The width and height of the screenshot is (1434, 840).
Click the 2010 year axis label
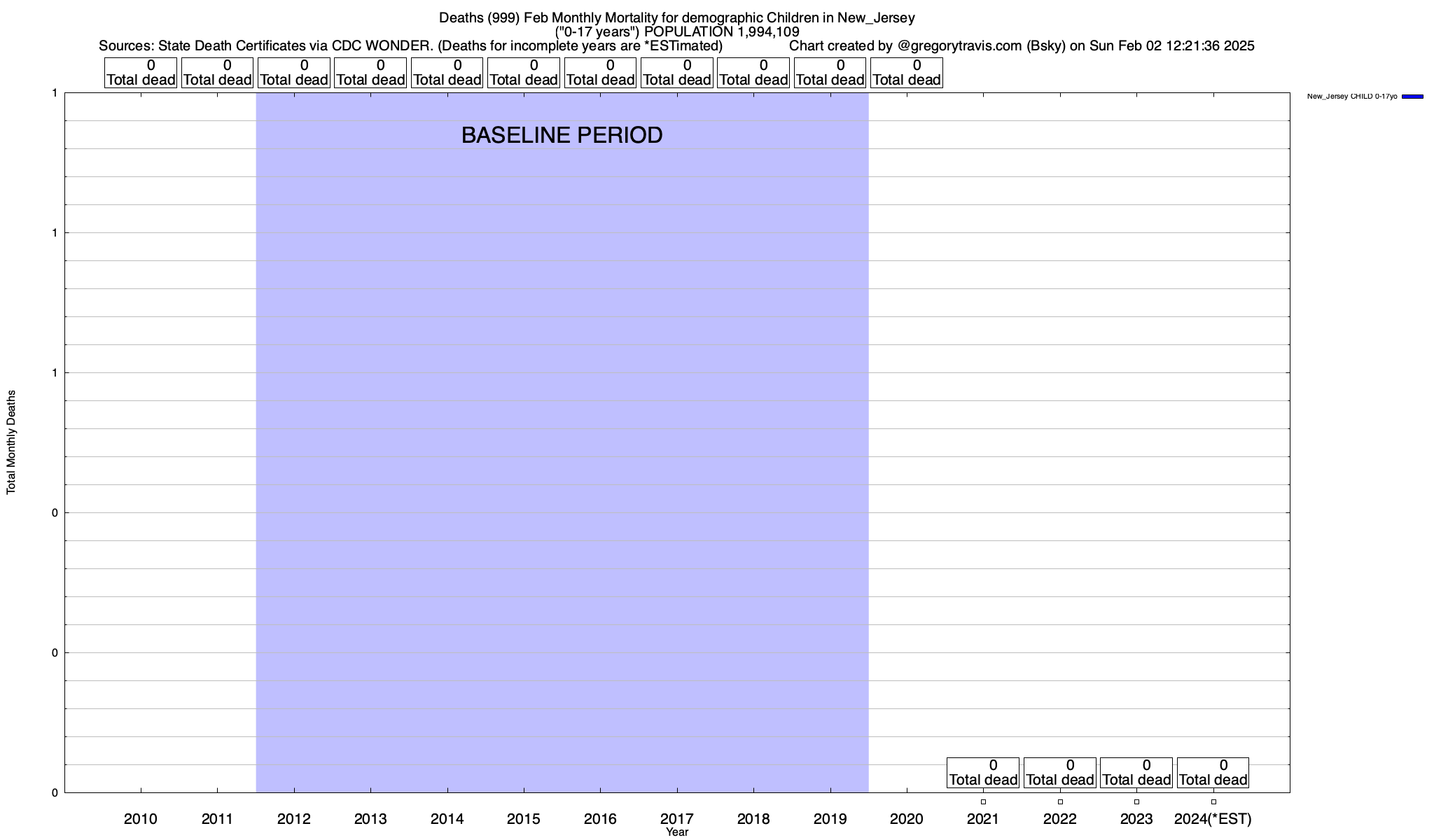(x=141, y=818)
